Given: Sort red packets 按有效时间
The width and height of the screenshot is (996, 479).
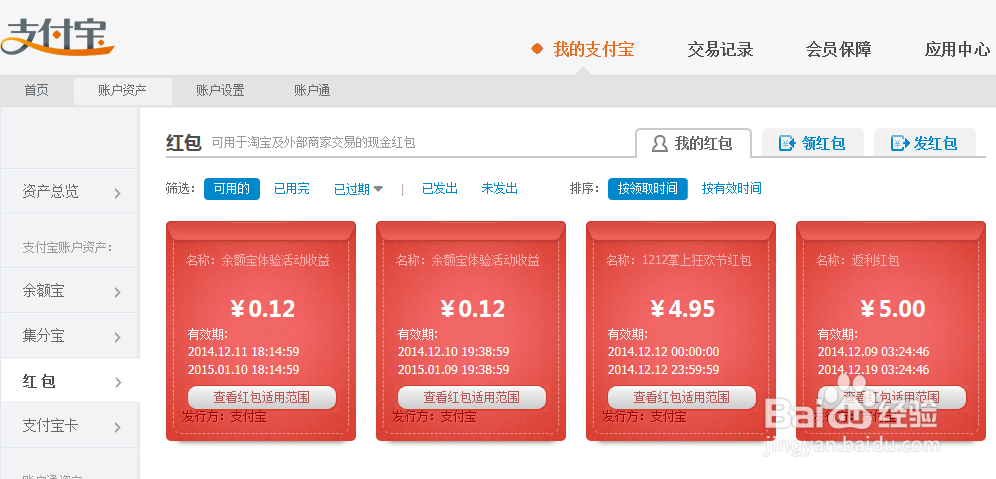Looking at the screenshot, I should pos(731,189).
